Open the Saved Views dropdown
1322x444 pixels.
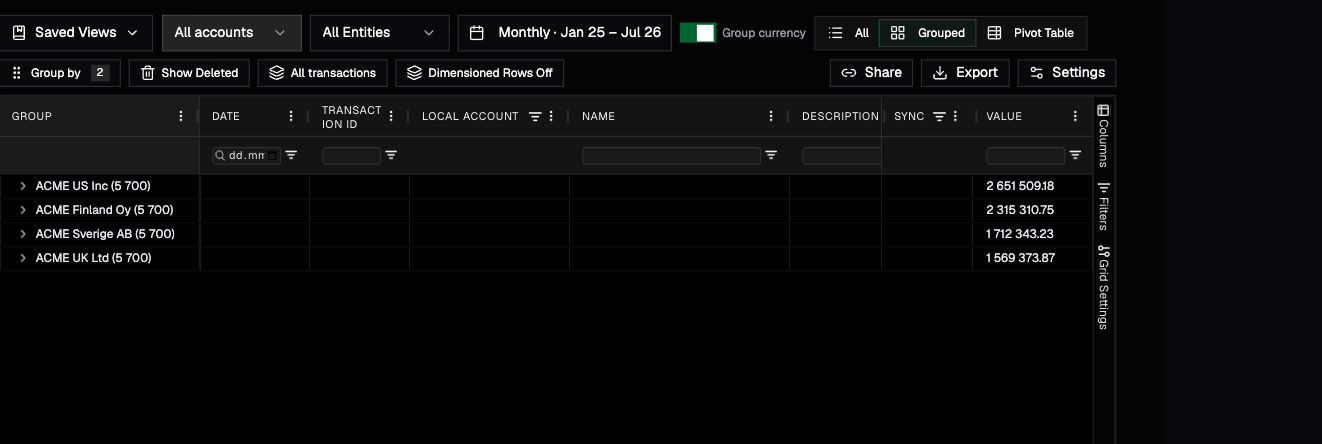75,33
